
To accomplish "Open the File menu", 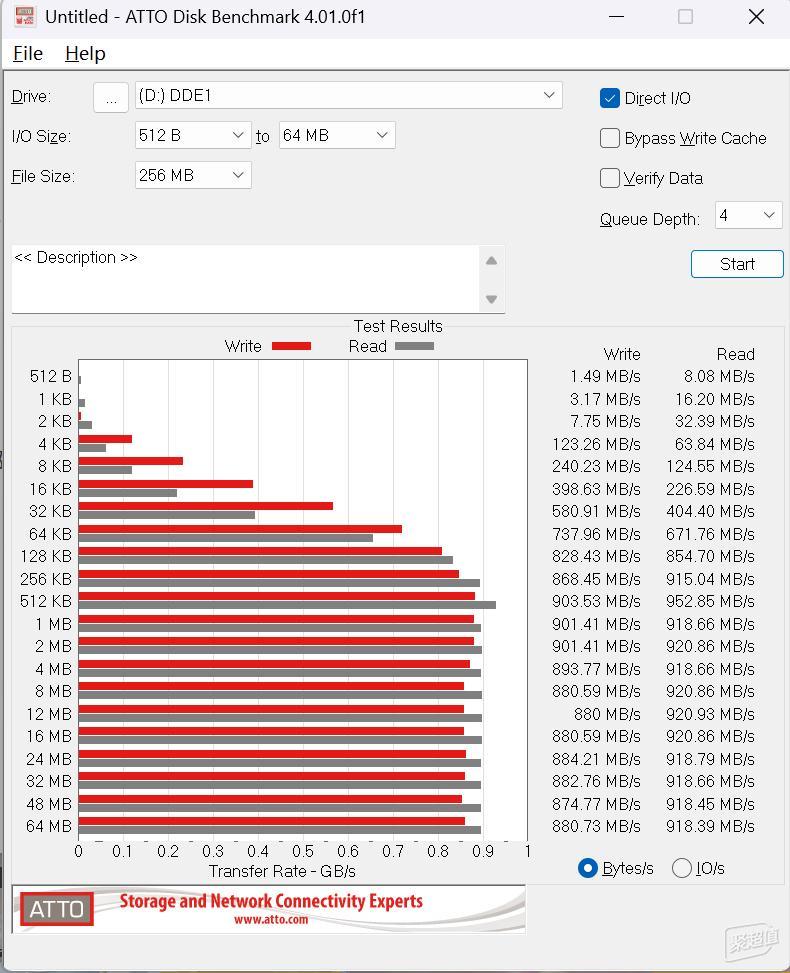I will (28, 54).
